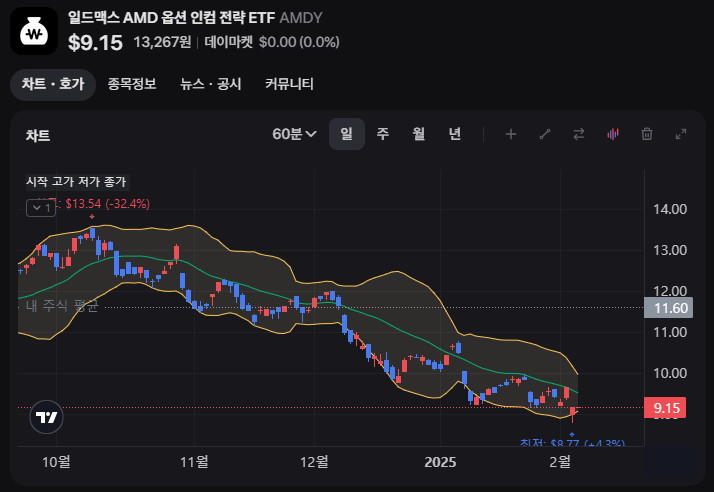Select the 년 yearly interval
The width and height of the screenshot is (714, 492).
pos(454,134)
